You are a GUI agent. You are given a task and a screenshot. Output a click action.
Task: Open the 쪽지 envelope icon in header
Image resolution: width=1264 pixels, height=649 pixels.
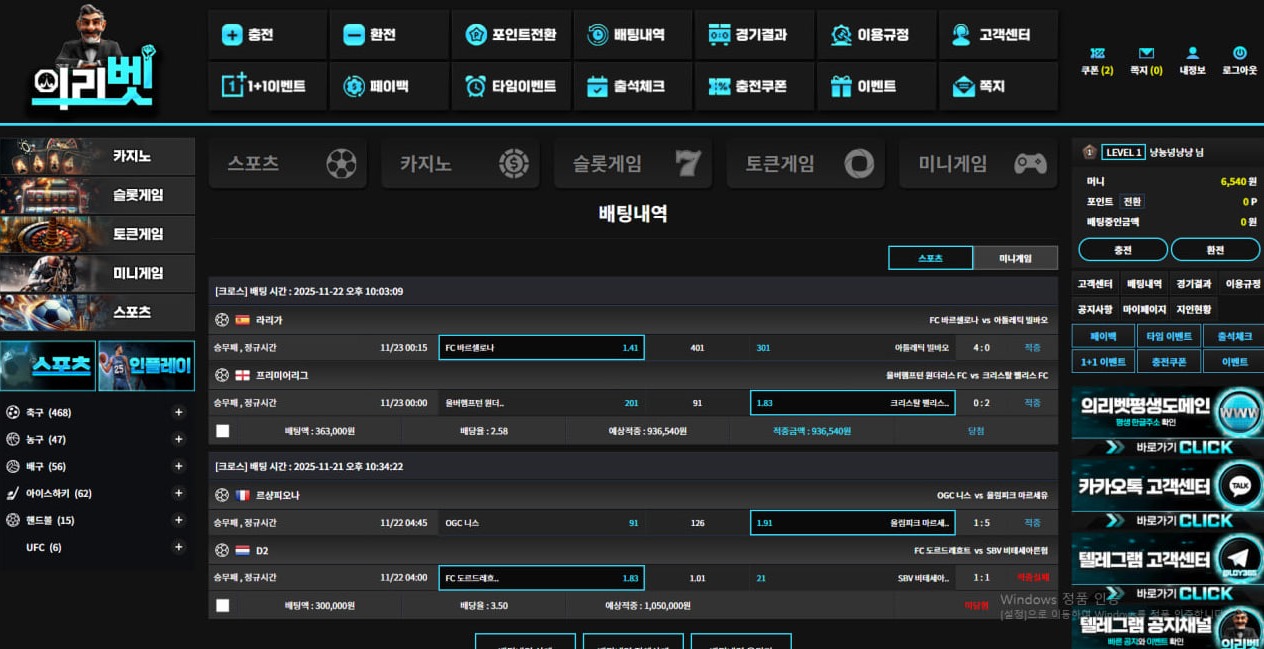click(x=1146, y=53)
